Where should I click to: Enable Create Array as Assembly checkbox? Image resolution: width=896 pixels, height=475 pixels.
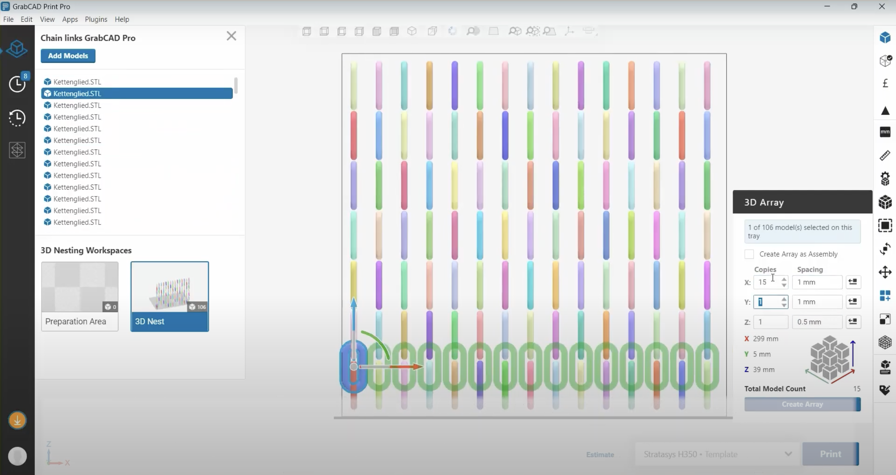click(750, 254)
